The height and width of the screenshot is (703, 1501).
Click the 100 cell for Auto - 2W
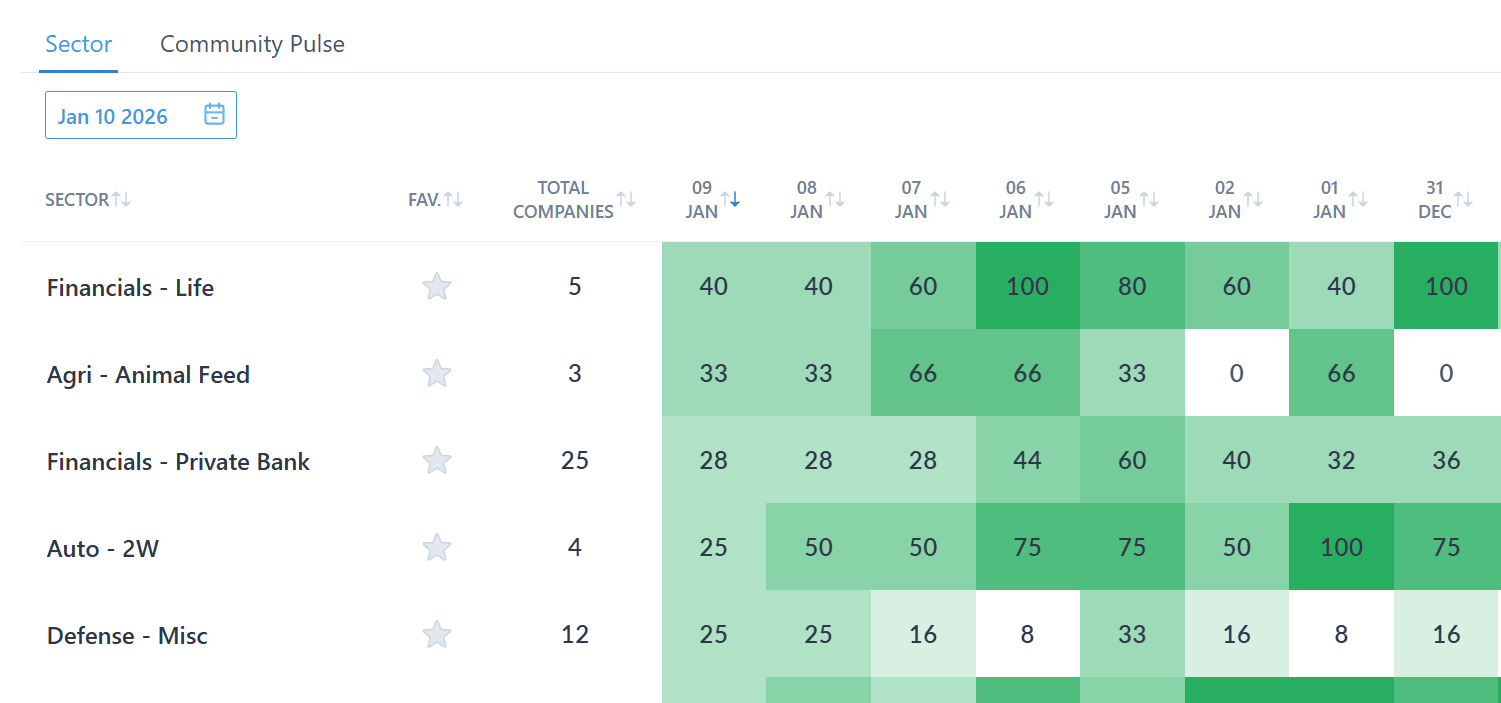(1341, 548)
